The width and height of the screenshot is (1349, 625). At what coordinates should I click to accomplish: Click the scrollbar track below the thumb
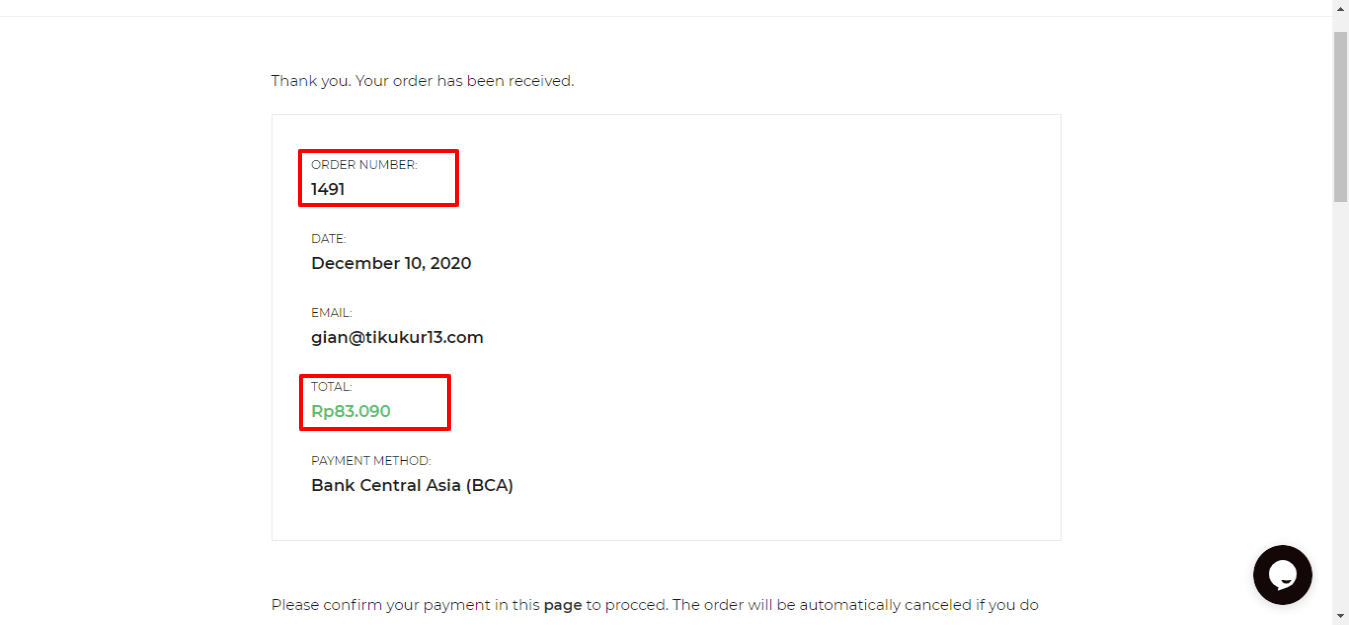[1340, 400]
